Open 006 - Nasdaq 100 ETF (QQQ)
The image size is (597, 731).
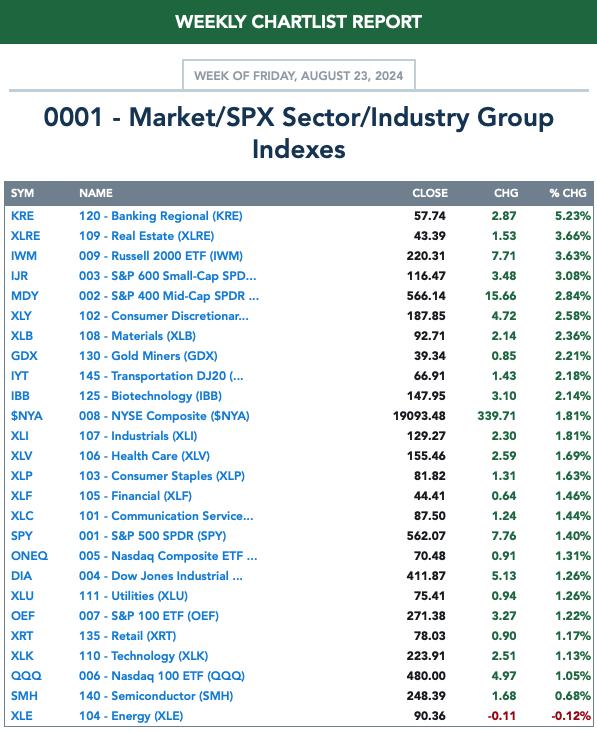[162, 676]
